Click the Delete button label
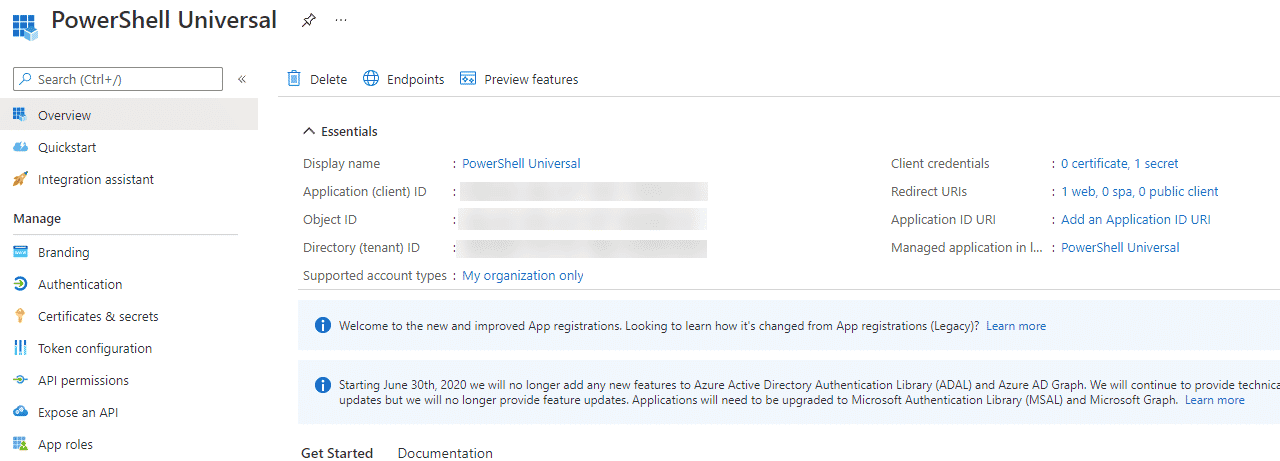The width and height of the screenshot is (1280, 461). [x=328, y=79]
